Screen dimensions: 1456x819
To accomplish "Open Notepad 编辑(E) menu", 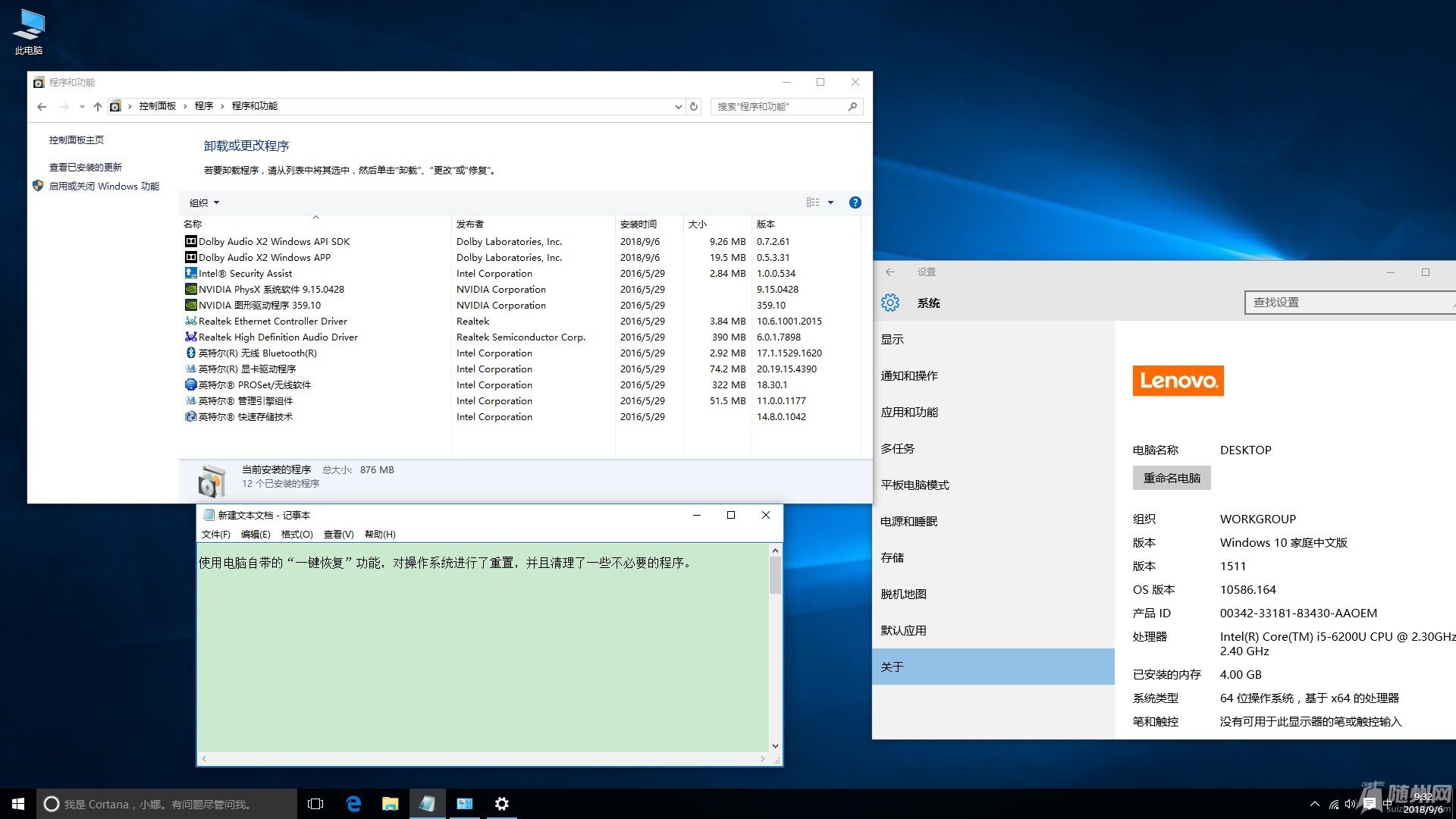I will click(x=256, y=535).
